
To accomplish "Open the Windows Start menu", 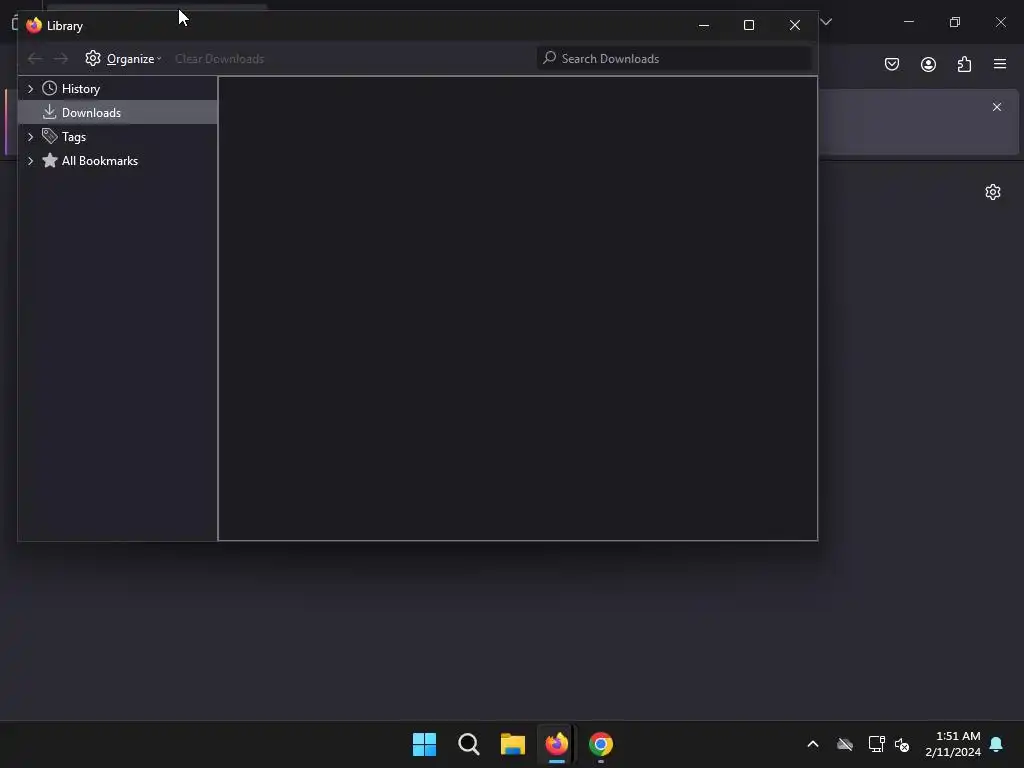I will [x=424, y=744].
